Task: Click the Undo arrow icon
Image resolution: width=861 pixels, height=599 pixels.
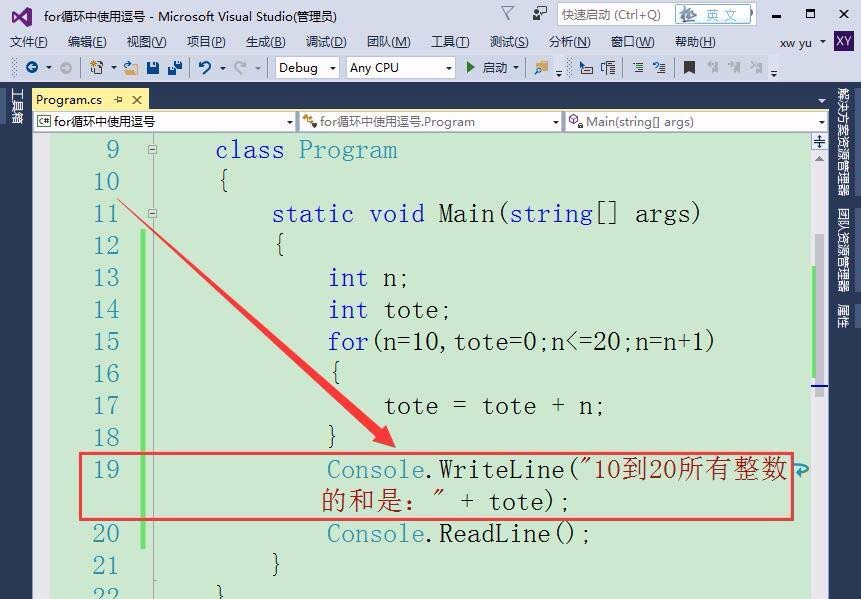Action: (205, 68)
